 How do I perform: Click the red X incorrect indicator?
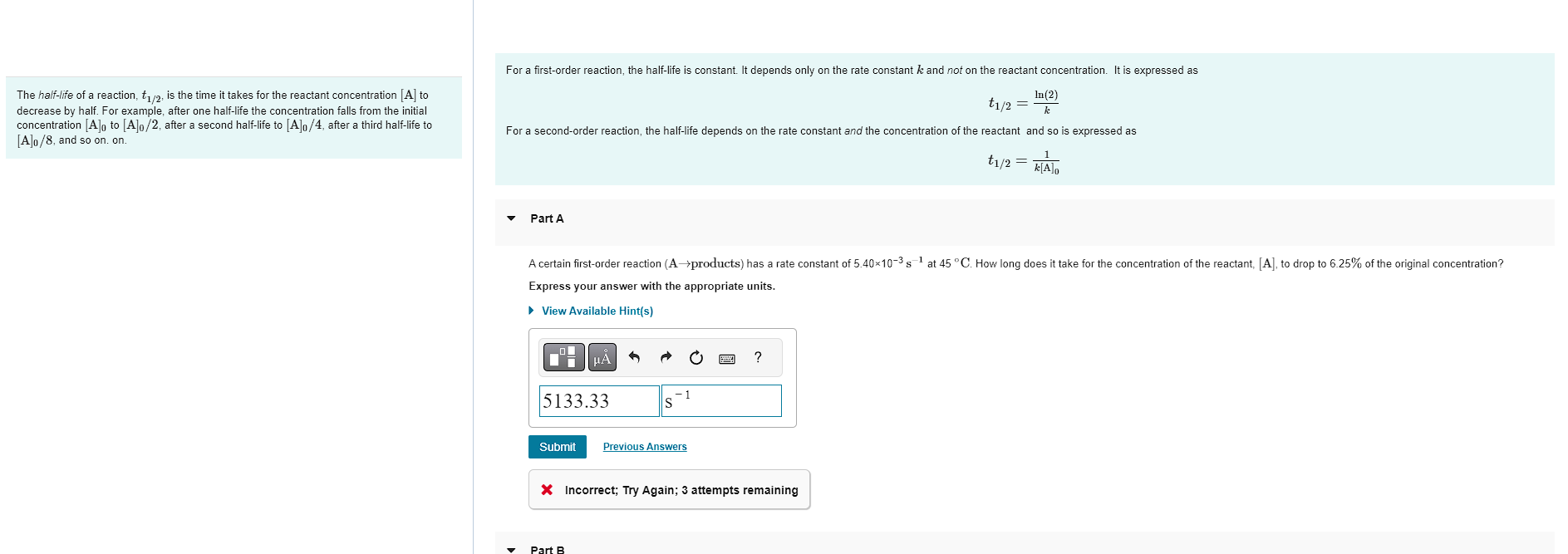(x=546, y=489)
